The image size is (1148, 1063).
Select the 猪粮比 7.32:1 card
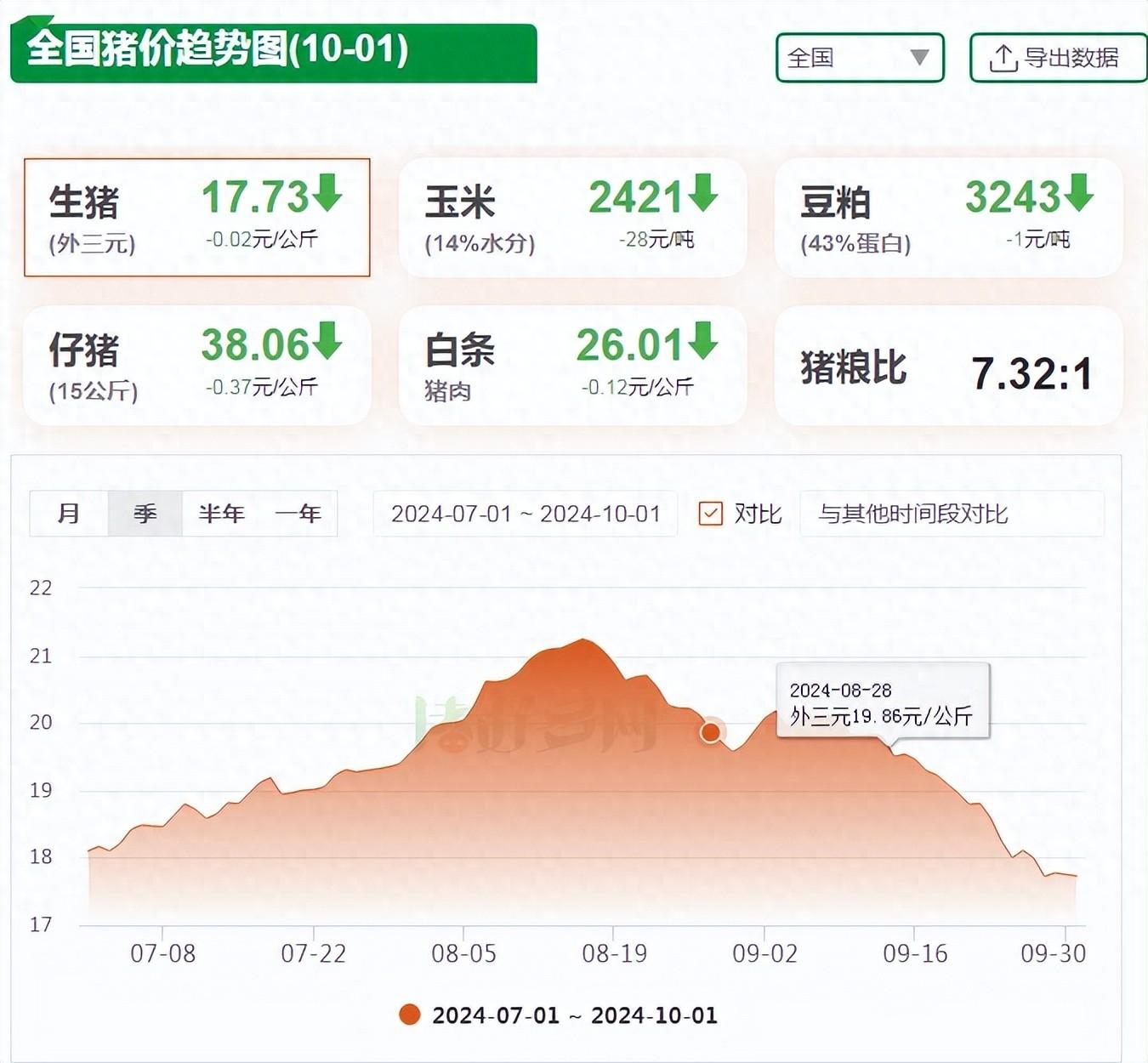(x=948, y=366)
